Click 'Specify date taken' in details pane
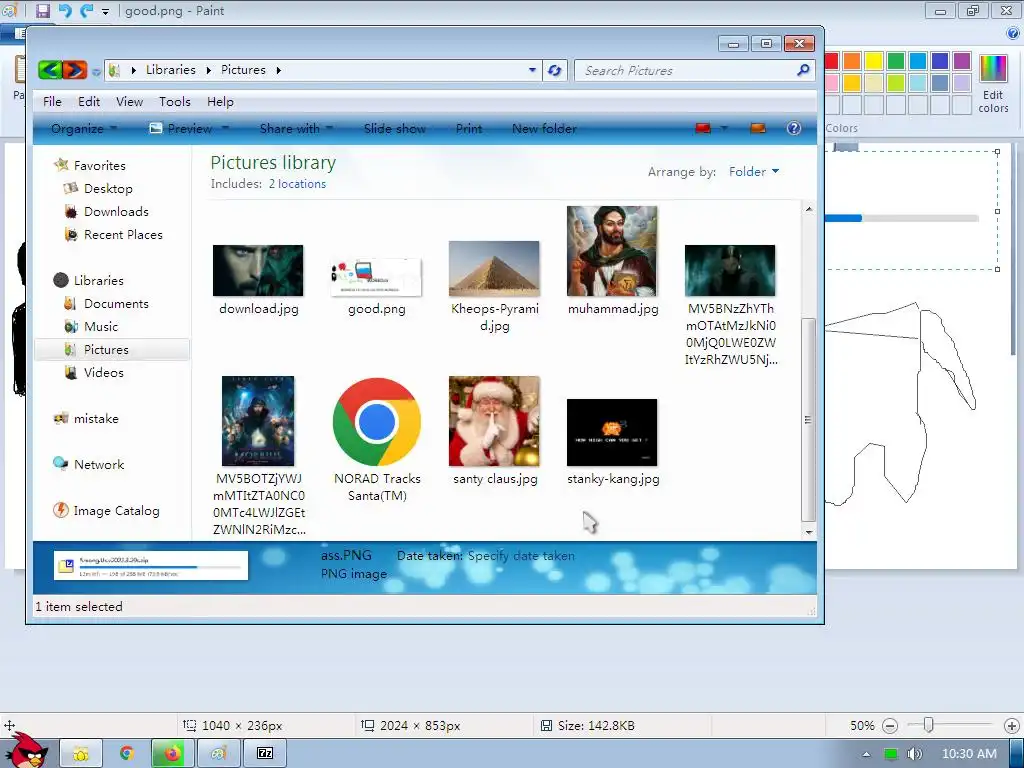The height and width of the screenshot is (768, 1024). pyautogui.click(x=521, y=556)
